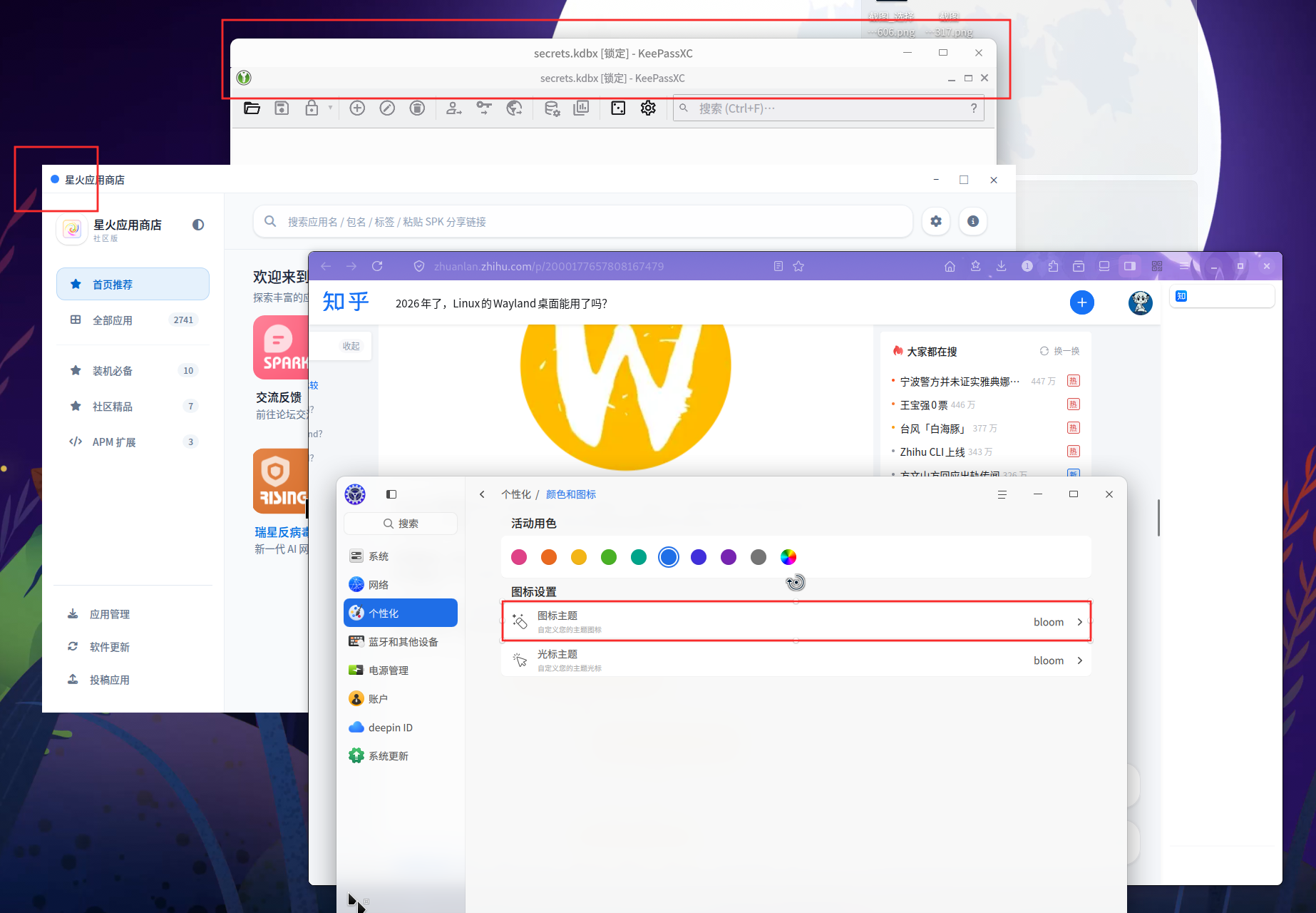Image resolution: width=1316 pixels, height=913 pixels.
Task: Focus the KeePassXC search field
Action: [828, 108]
